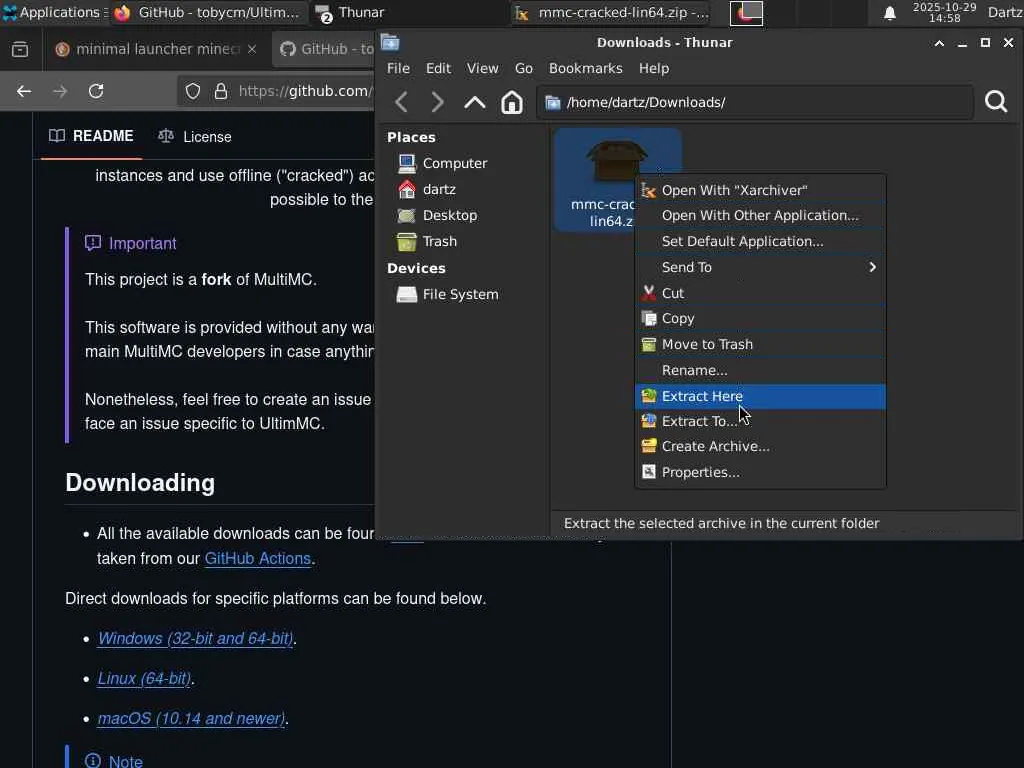This screenshot has width=1024, height=768.
Task: Select the License tab on GitHub
Action: pyautogui.click(x=195, y=136)
